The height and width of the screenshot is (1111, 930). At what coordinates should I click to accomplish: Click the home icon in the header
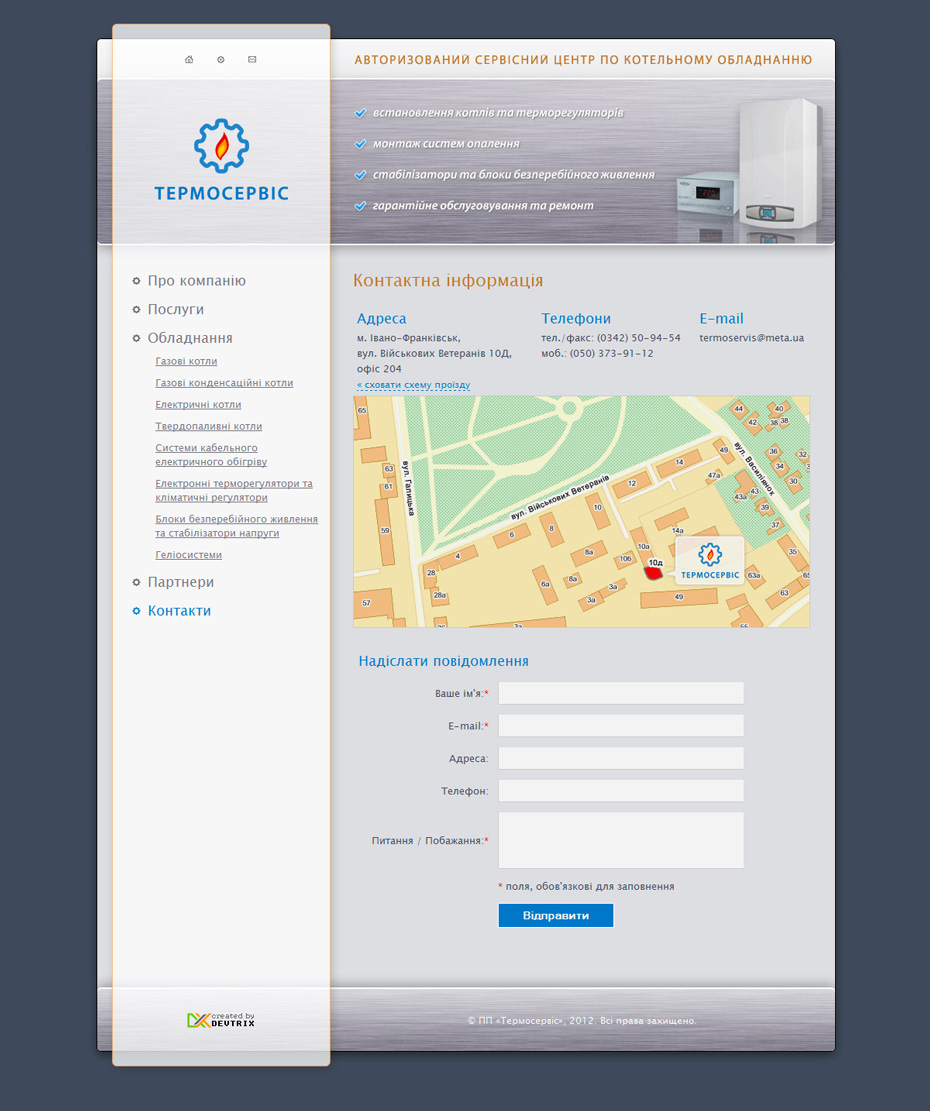189,60
